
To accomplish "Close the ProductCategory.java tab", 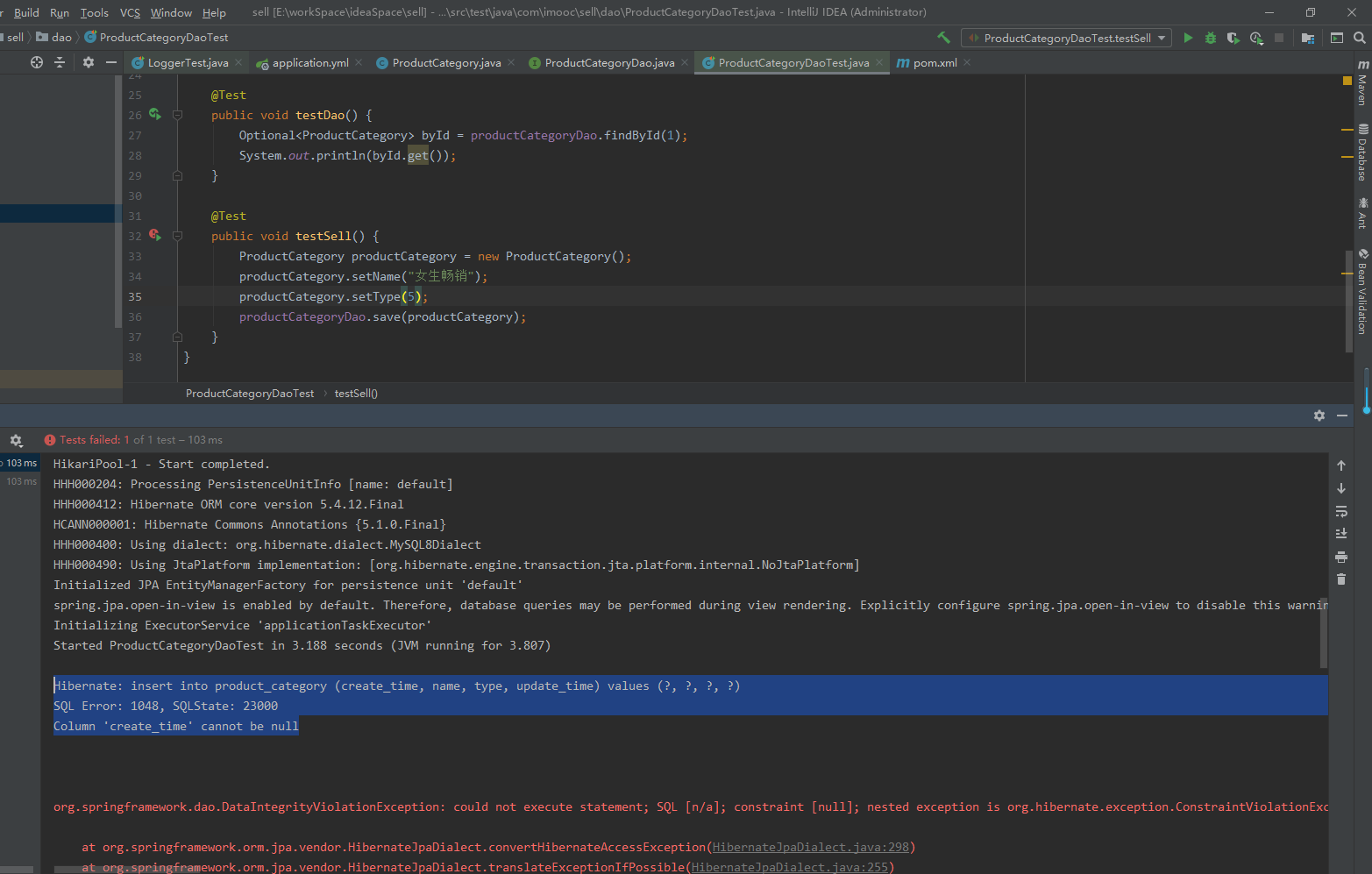I will tap(510, 62).
